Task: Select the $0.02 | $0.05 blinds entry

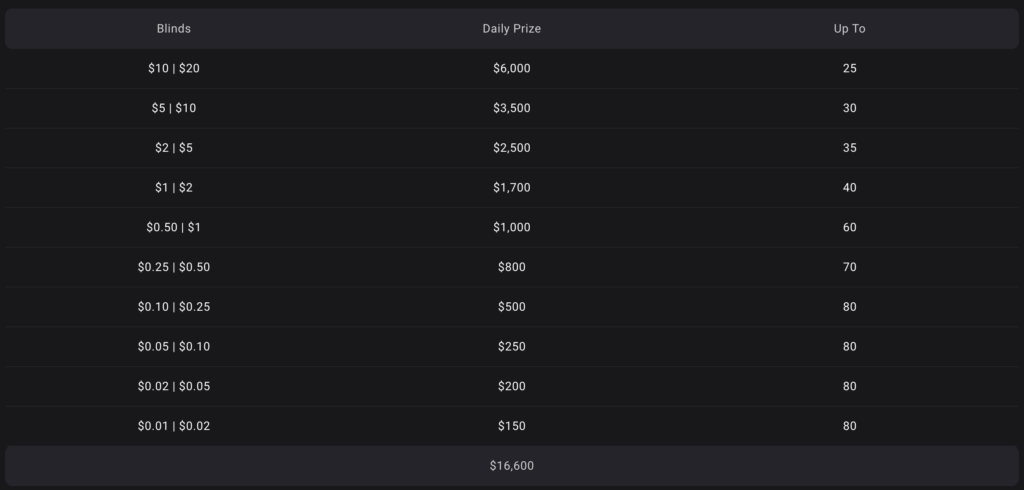Action: (x=174, y=386)
